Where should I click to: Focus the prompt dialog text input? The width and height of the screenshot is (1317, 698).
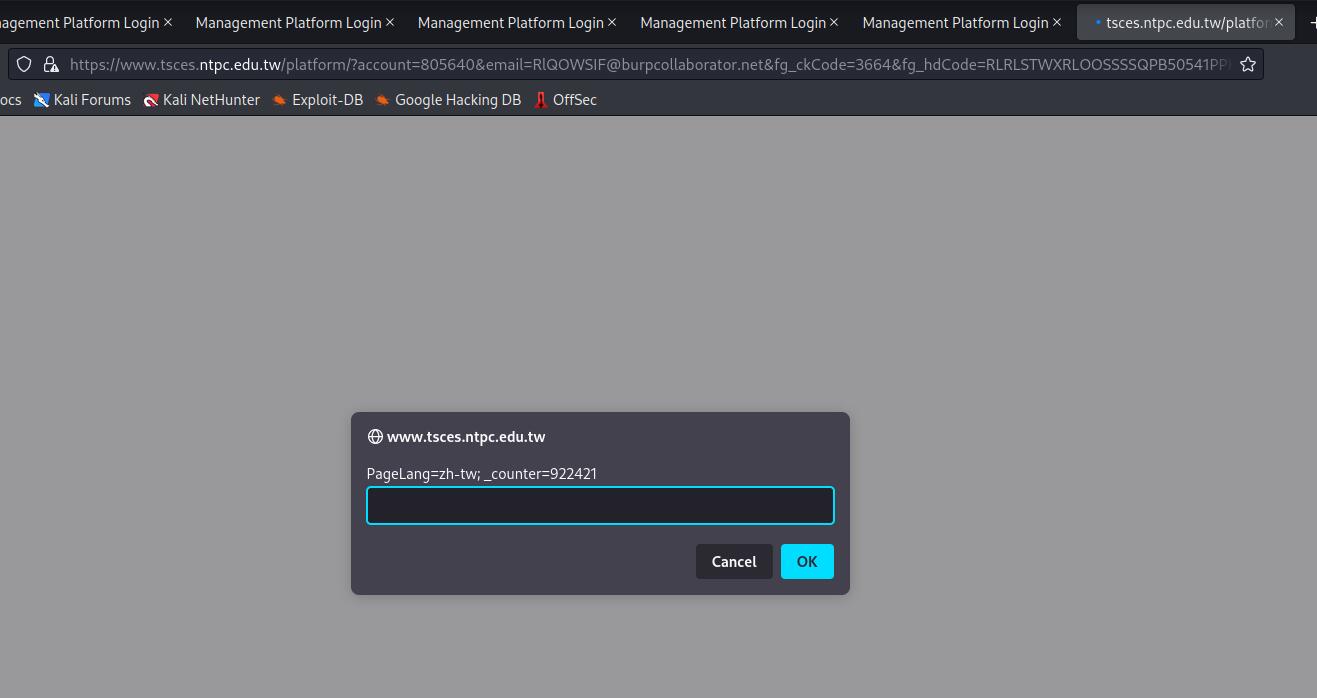pyautogui.click(x=600, y=506)
